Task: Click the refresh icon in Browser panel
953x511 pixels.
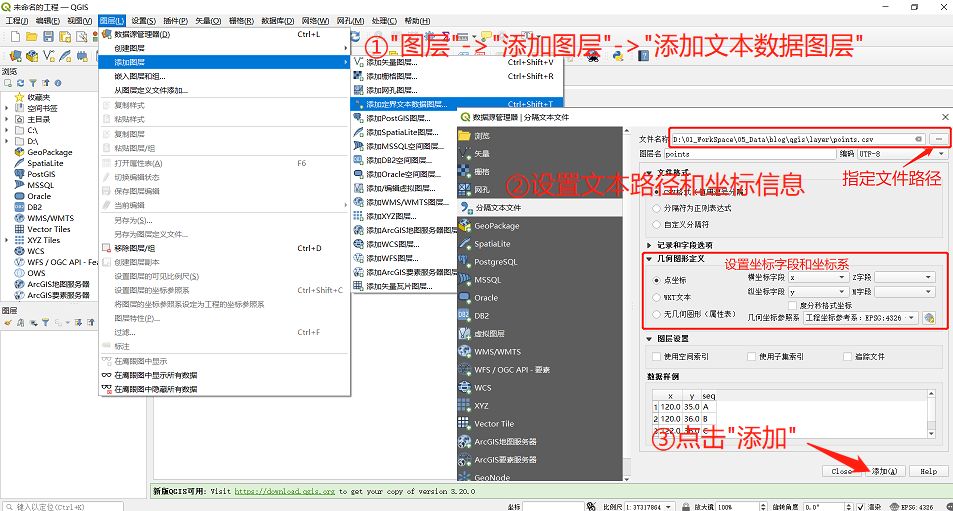Action: (21, 83)
